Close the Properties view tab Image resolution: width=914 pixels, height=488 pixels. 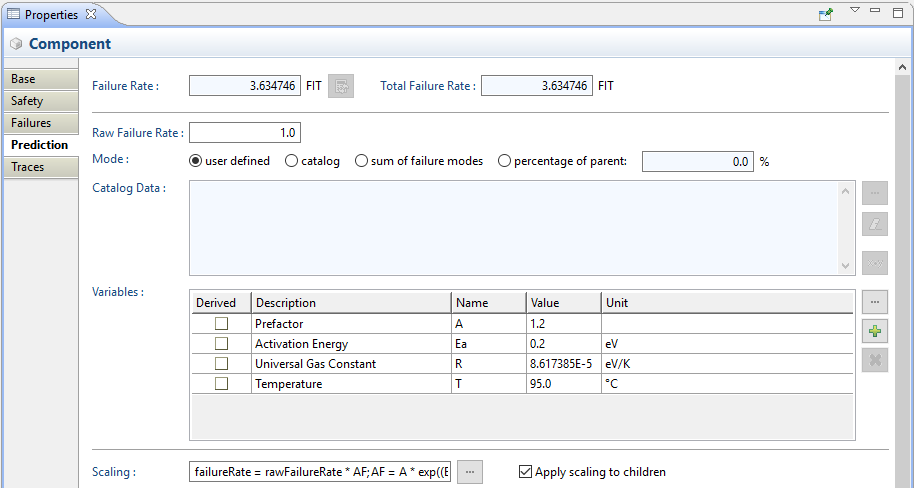click(x=91, y=14)
